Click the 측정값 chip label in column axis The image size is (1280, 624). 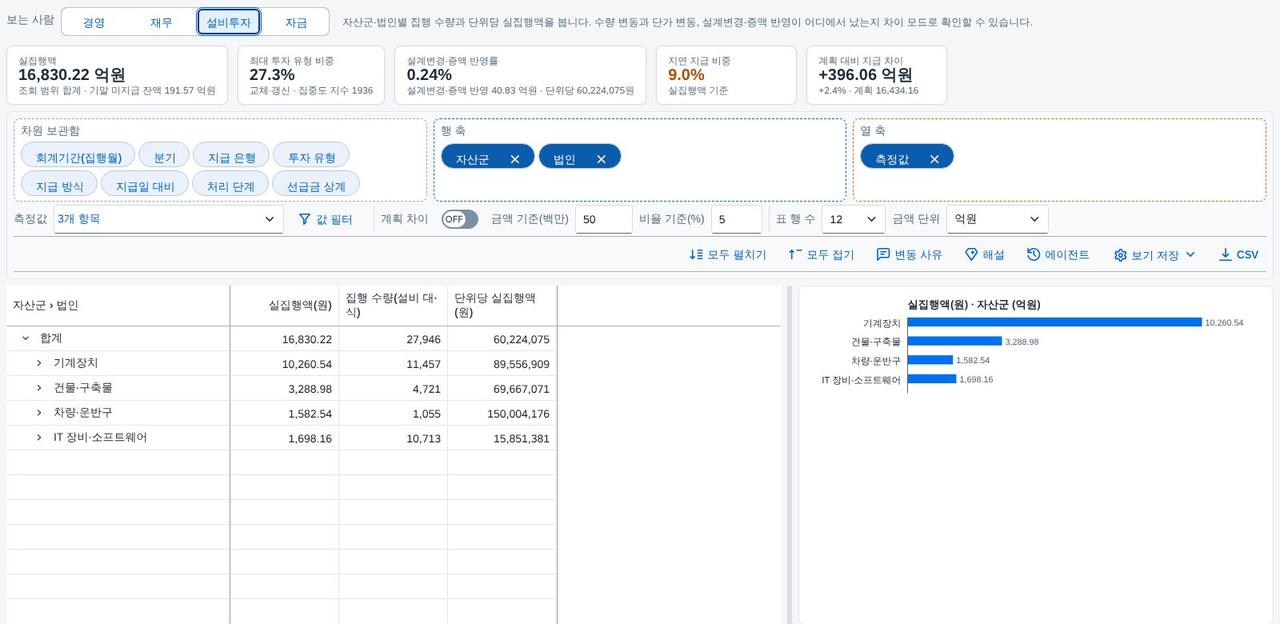pos(892,159)
